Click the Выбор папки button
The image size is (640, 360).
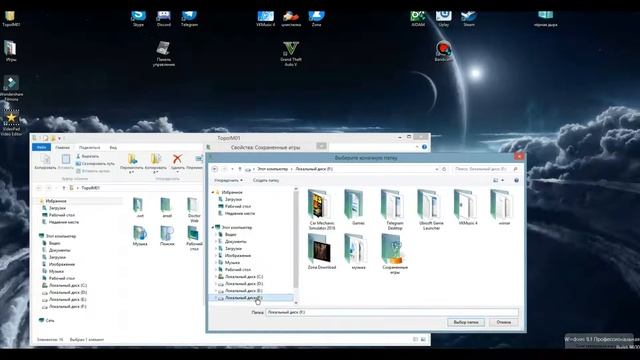coord(466,322)
